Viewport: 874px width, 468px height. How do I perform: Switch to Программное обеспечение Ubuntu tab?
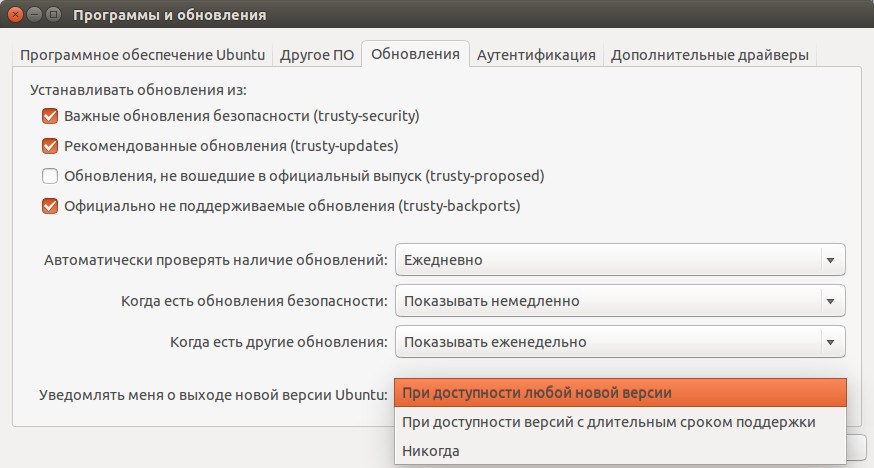[x=144, y=55]
